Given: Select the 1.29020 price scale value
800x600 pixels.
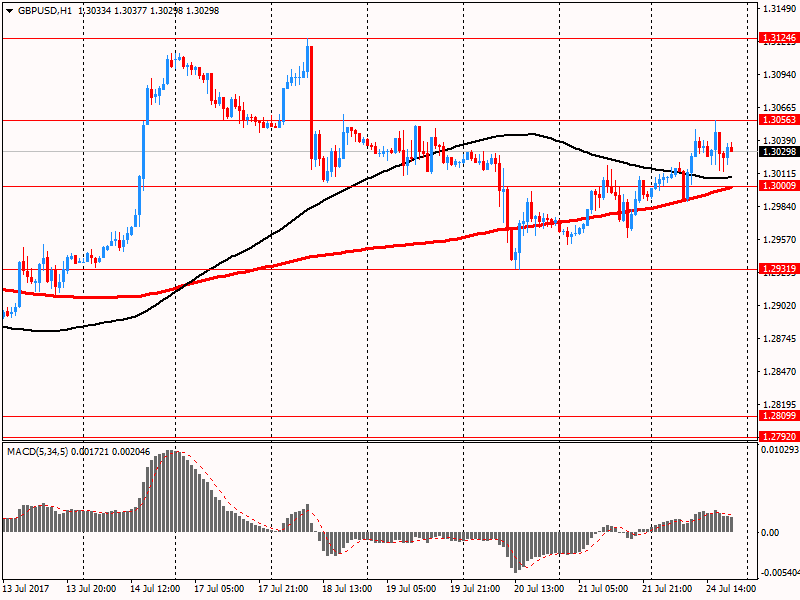Looking at the screenshot, I should (780, 306).
